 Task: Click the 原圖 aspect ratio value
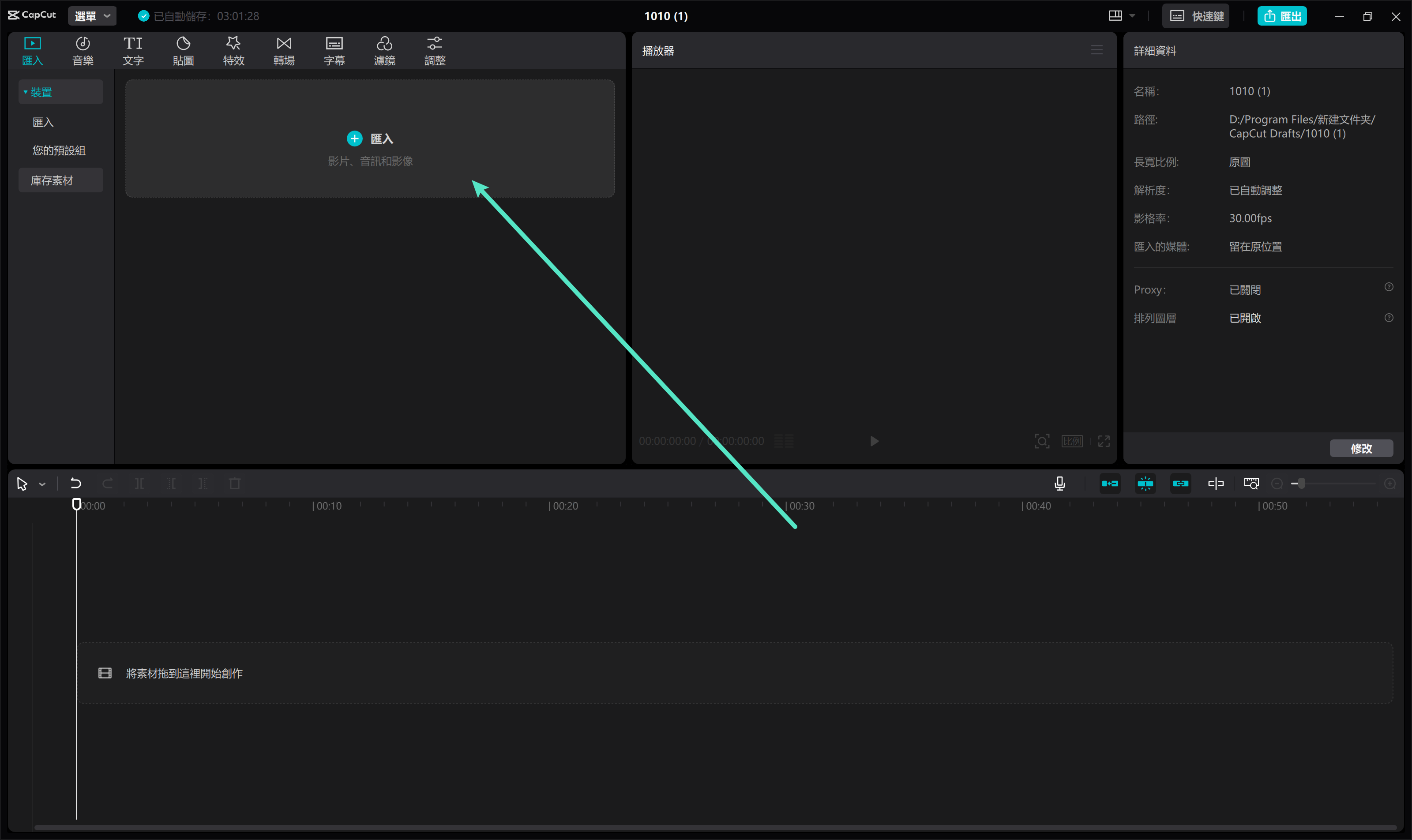[1239, 162]
